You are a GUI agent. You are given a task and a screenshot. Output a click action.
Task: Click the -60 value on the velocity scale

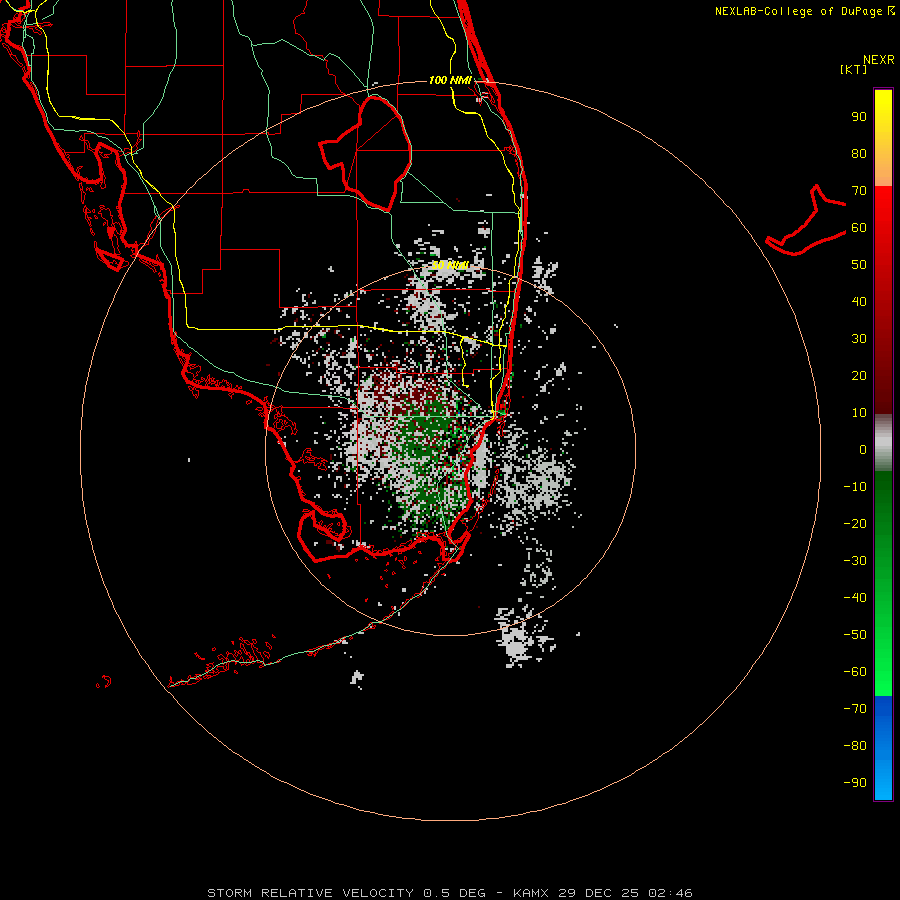[x=855, y=672]
